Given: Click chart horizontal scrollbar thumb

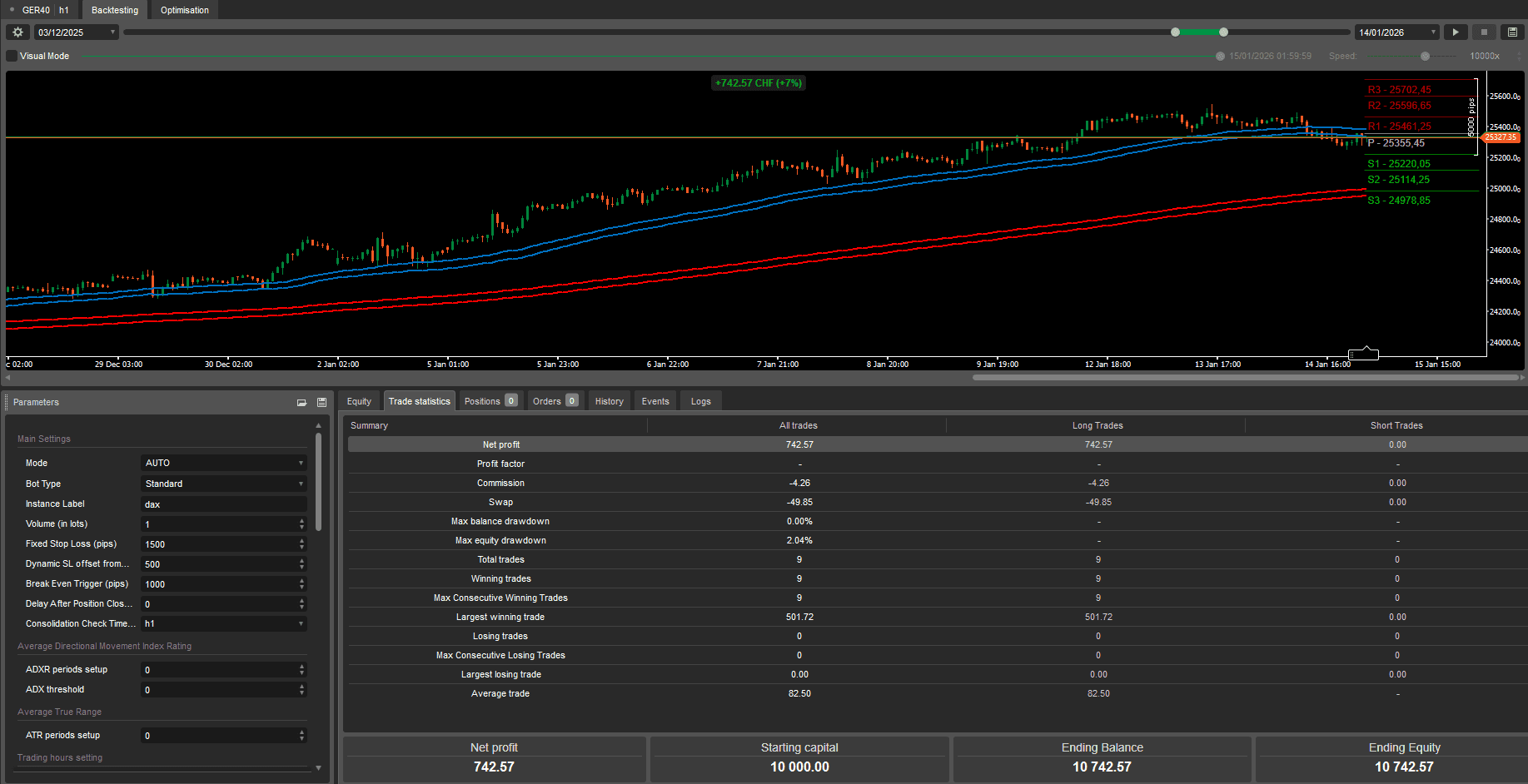Looking at the screenshot, I should [x=1245, y=377].
